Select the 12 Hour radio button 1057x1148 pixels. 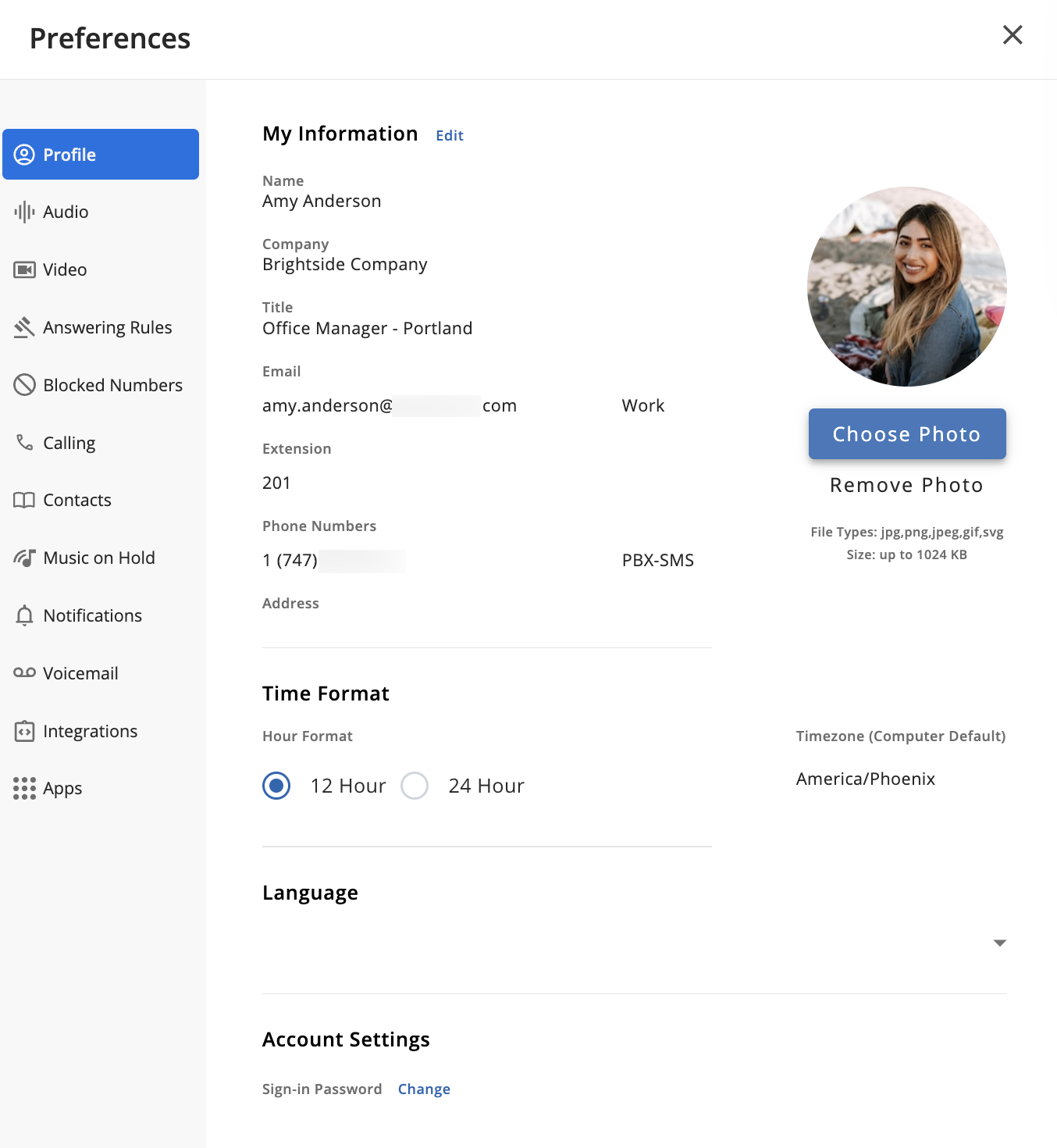(x=276, y=786)
